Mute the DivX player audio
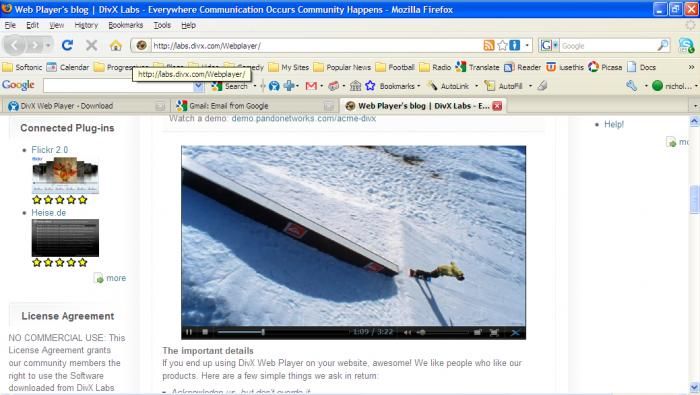 click(407, 332)
